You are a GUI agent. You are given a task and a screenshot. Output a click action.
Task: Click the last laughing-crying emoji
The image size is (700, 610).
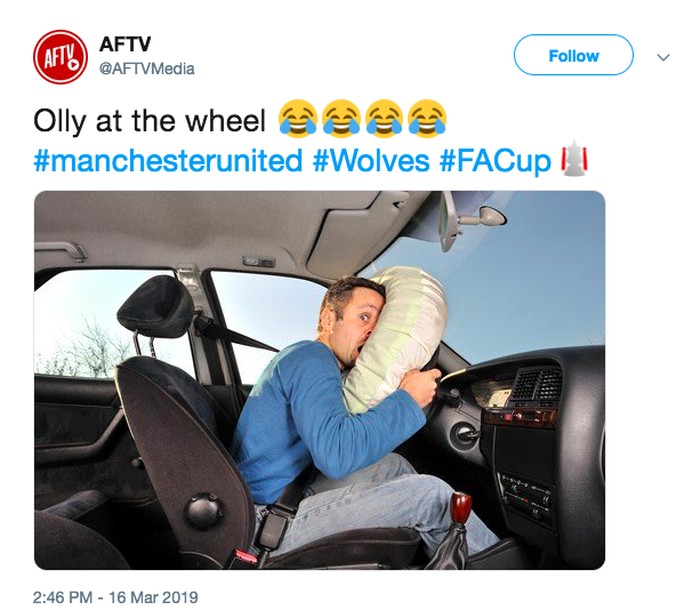click(427, 118)
